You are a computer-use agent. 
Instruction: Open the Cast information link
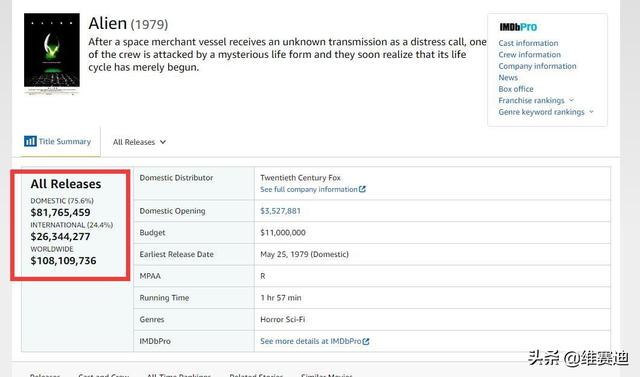tap(528, 43)
